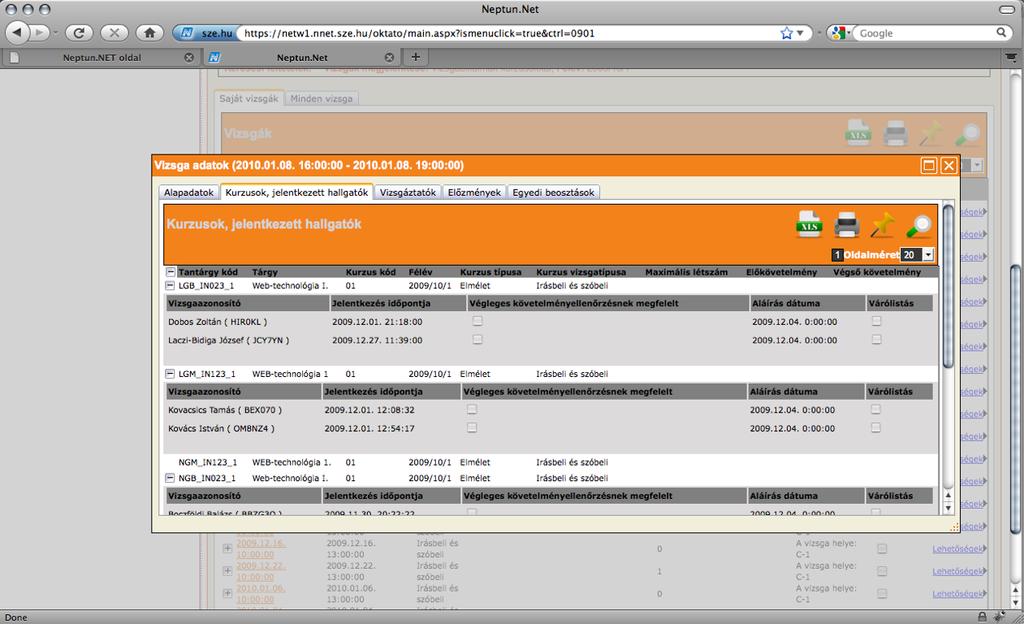The image size is (1024, 624).
Task: Expand background exam row 2010.01.06.
Action: (x=227, y=593)
